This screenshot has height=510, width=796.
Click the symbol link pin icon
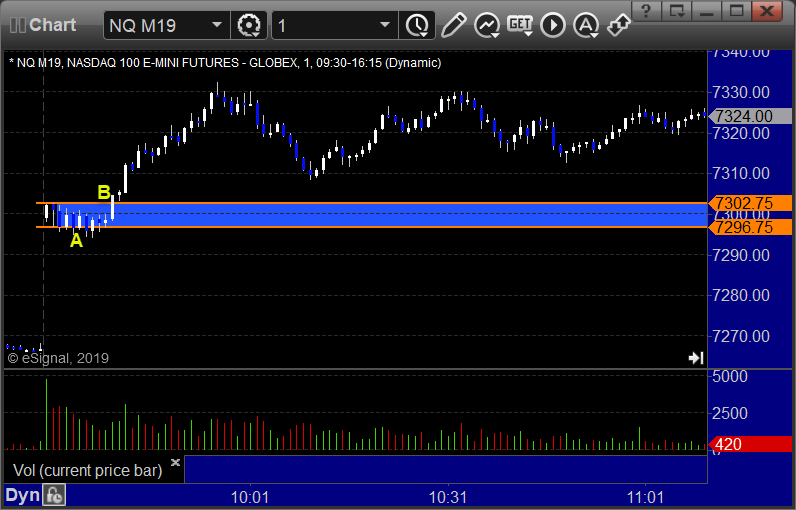619,25
